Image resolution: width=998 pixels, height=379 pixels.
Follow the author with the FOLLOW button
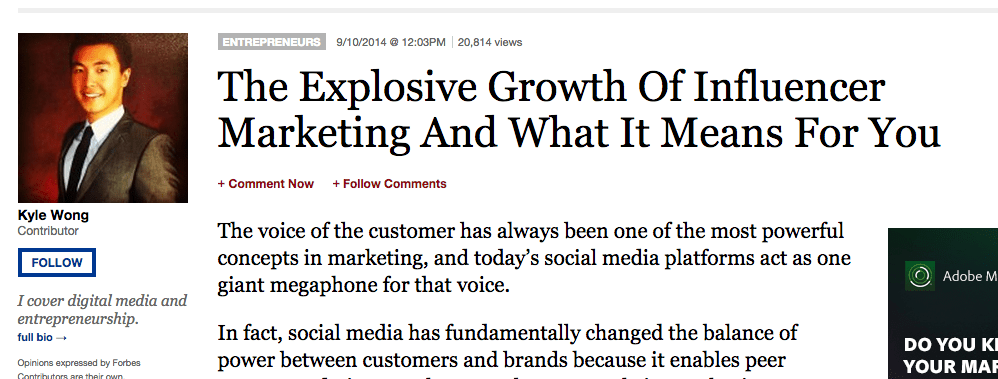point(57,262)
